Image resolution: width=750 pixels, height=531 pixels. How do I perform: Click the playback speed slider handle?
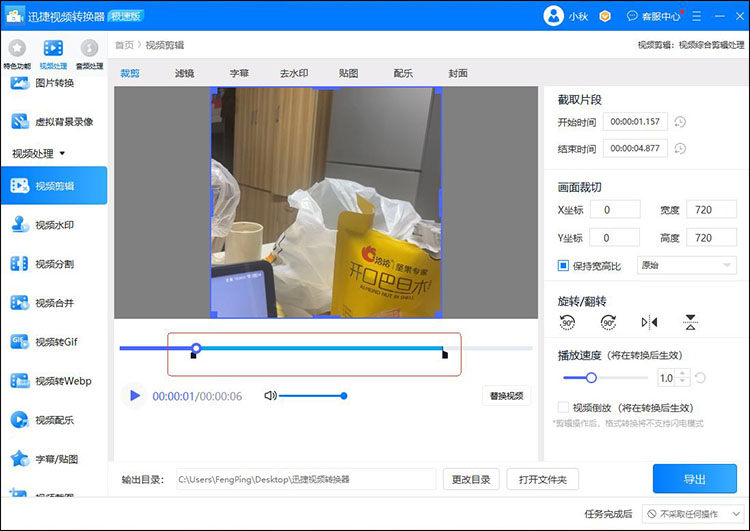[591, 378]
